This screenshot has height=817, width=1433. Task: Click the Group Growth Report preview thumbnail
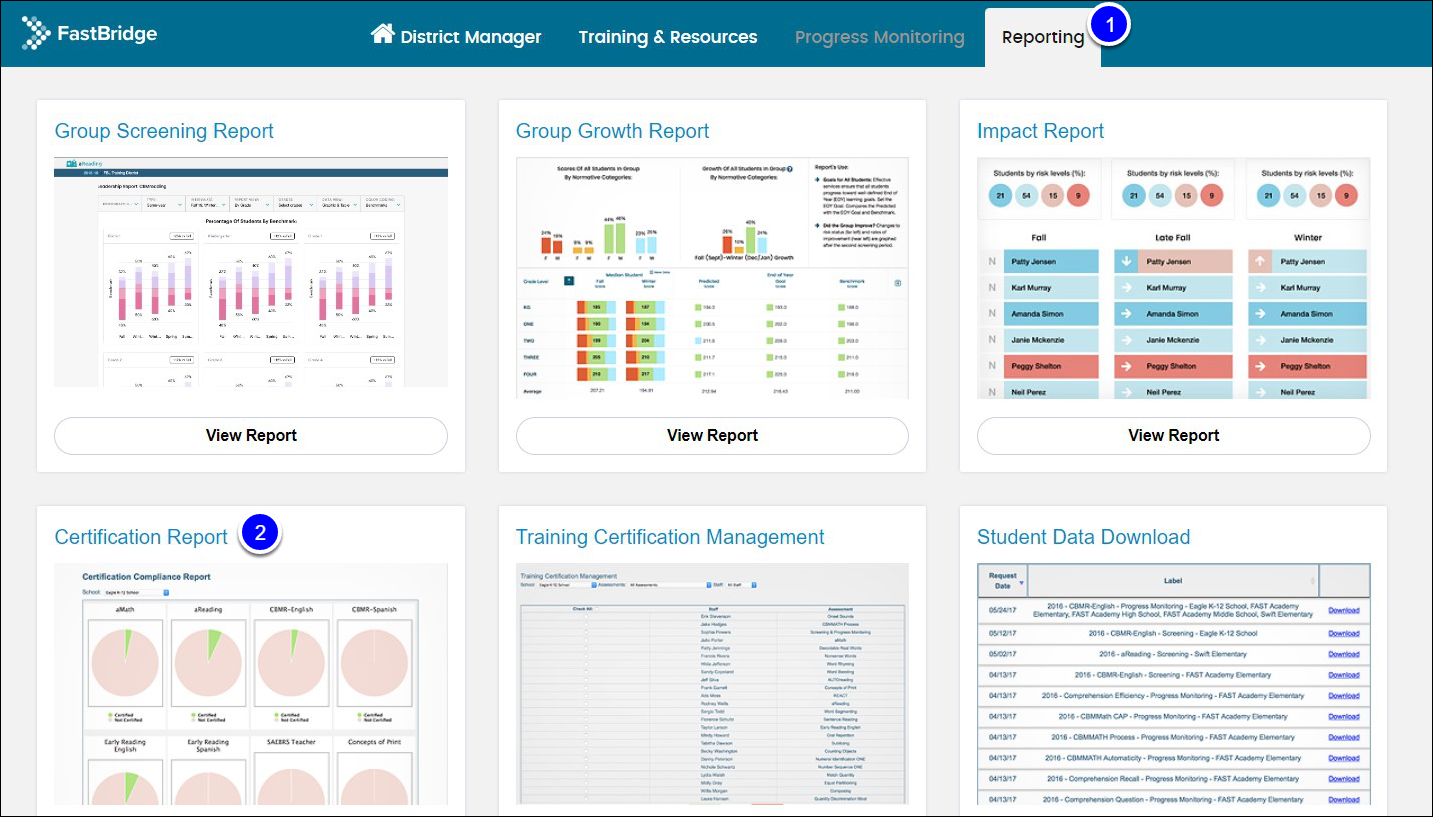[712, 278]
